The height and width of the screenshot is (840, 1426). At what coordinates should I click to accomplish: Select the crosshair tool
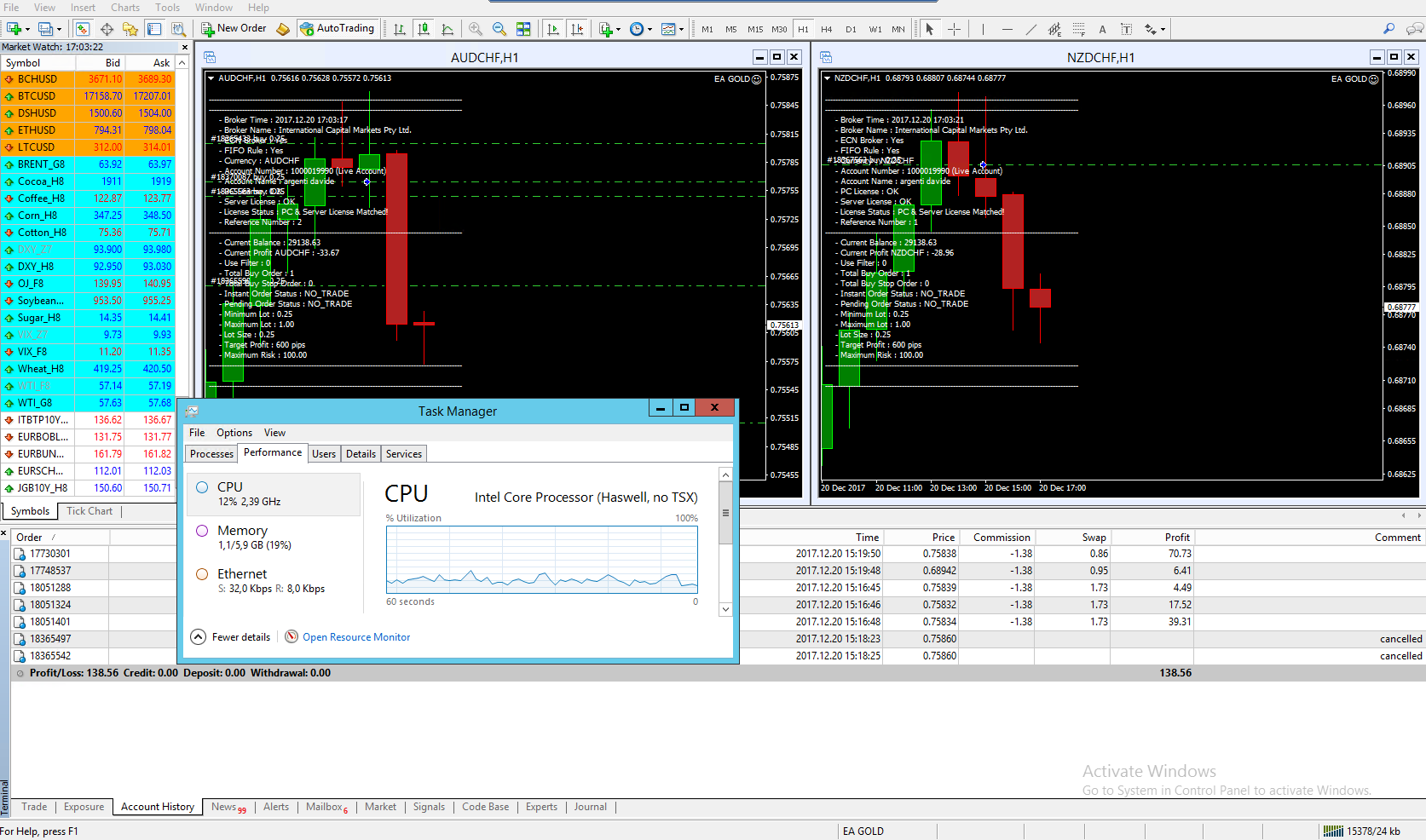click(x=954, y=29)
